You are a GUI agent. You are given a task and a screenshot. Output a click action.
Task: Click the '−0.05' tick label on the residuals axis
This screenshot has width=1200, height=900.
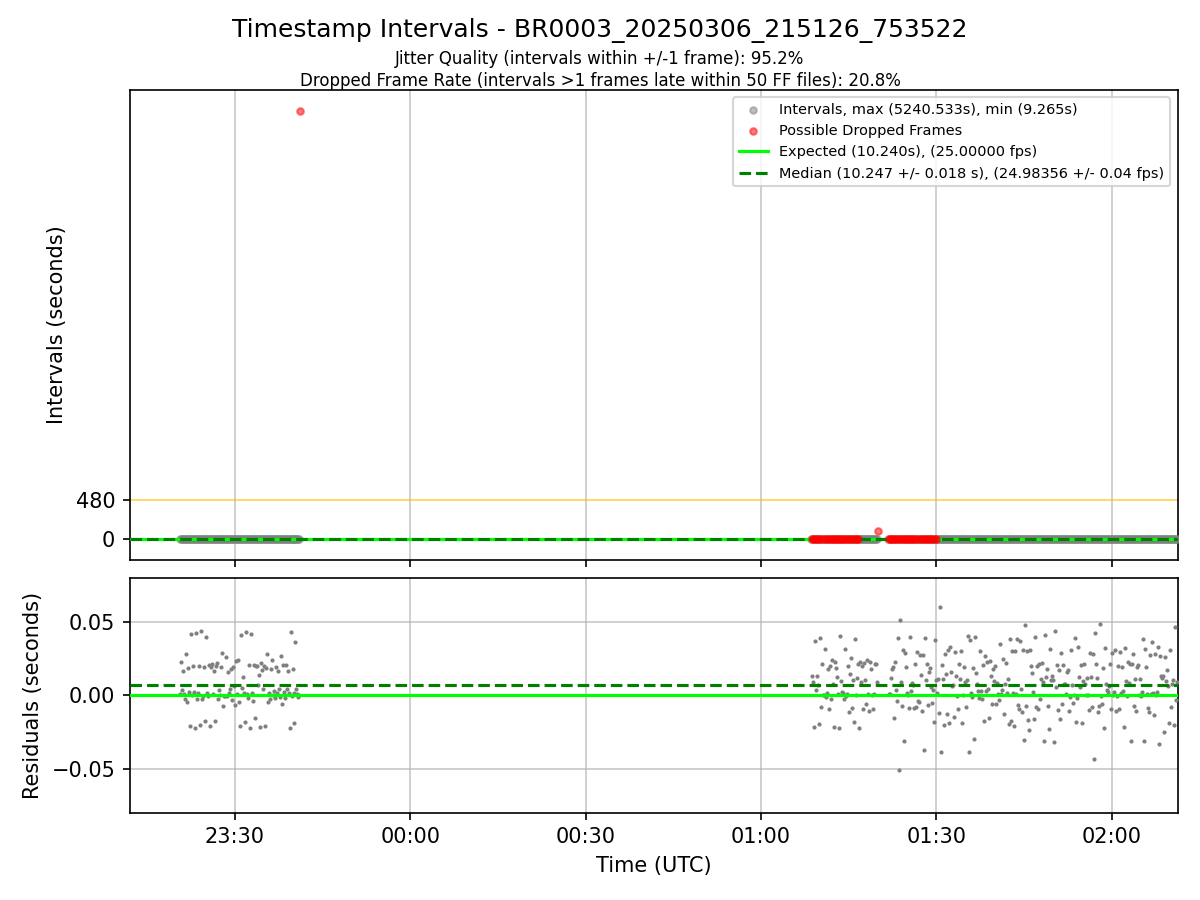(x=85, y=770)
